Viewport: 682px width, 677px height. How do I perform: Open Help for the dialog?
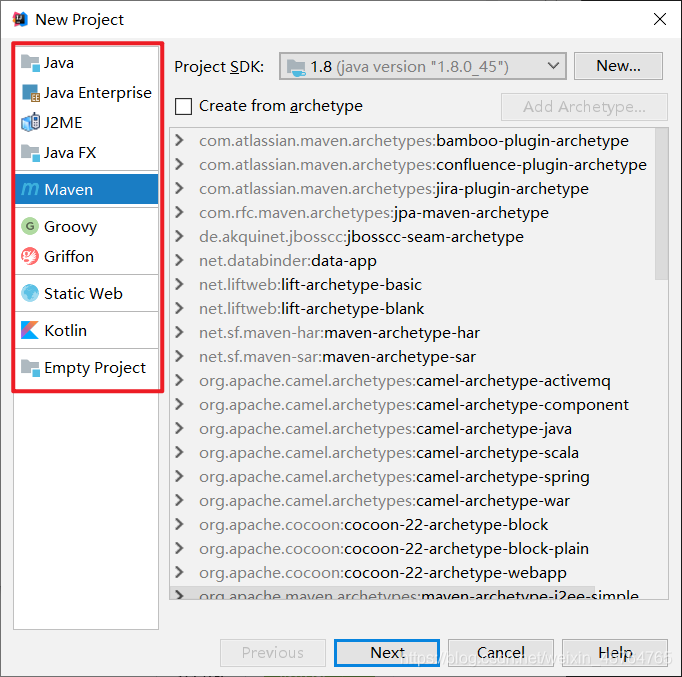pos(615,652)
